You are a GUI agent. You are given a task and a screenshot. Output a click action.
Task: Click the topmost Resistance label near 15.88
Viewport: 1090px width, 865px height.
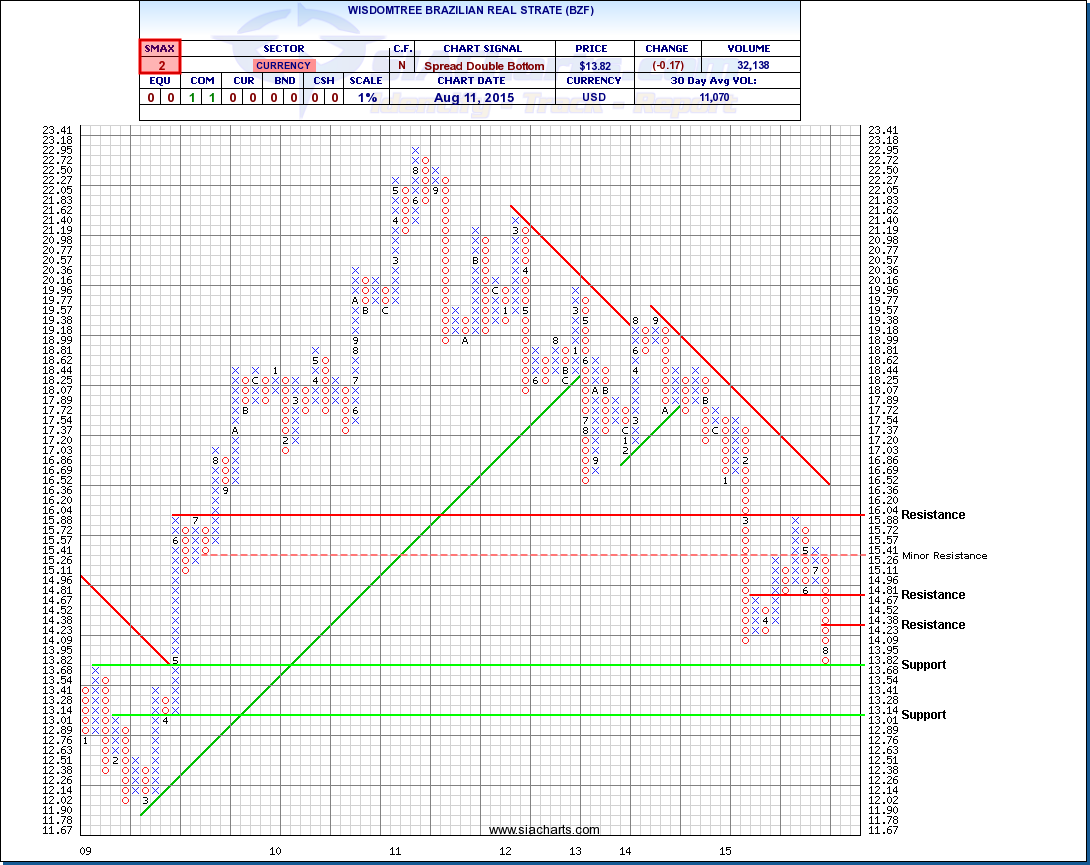pos(933,515)
